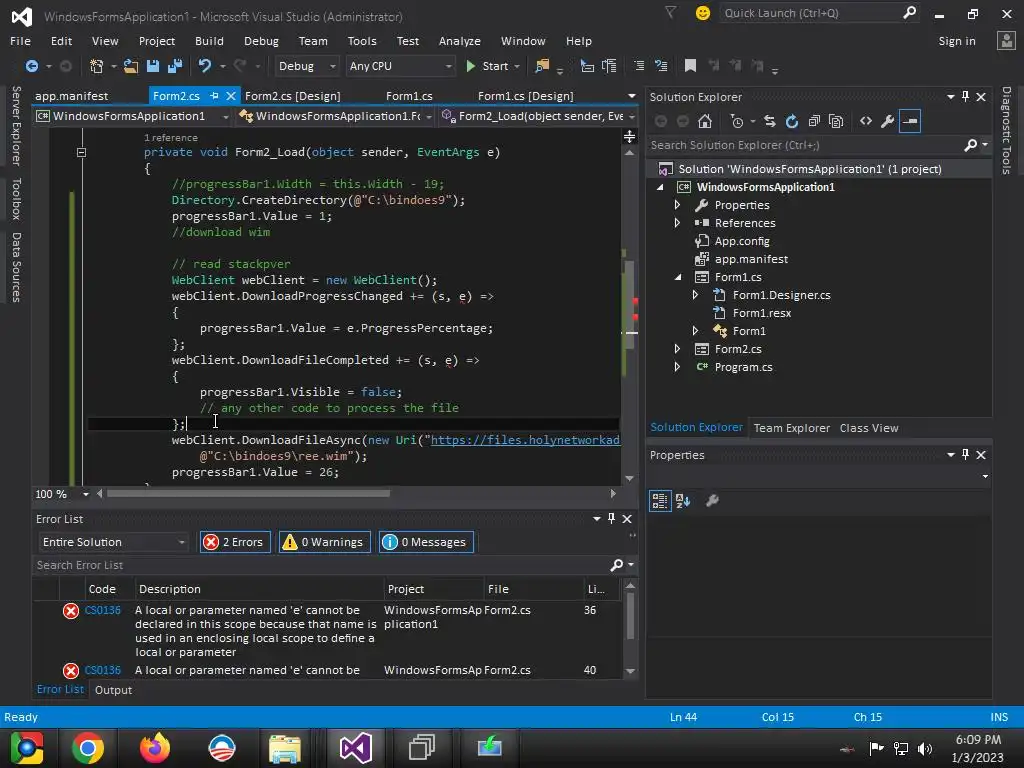
Task: Toggle the 0 Messages filter button
Action: tap(426, 542)
